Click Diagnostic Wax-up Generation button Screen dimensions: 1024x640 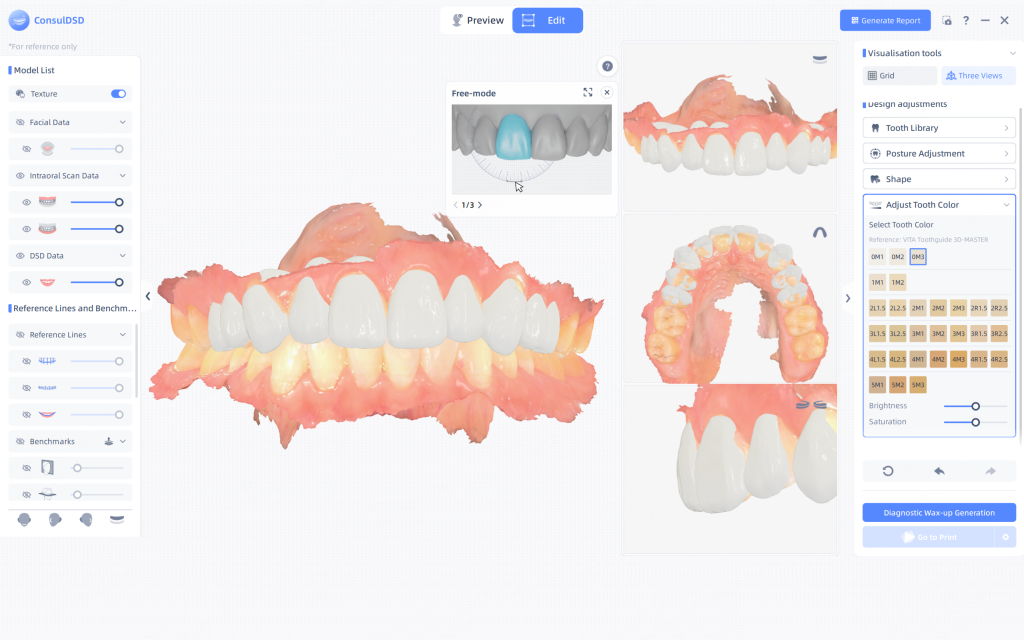pyautogui.click(x=939, y=513)
